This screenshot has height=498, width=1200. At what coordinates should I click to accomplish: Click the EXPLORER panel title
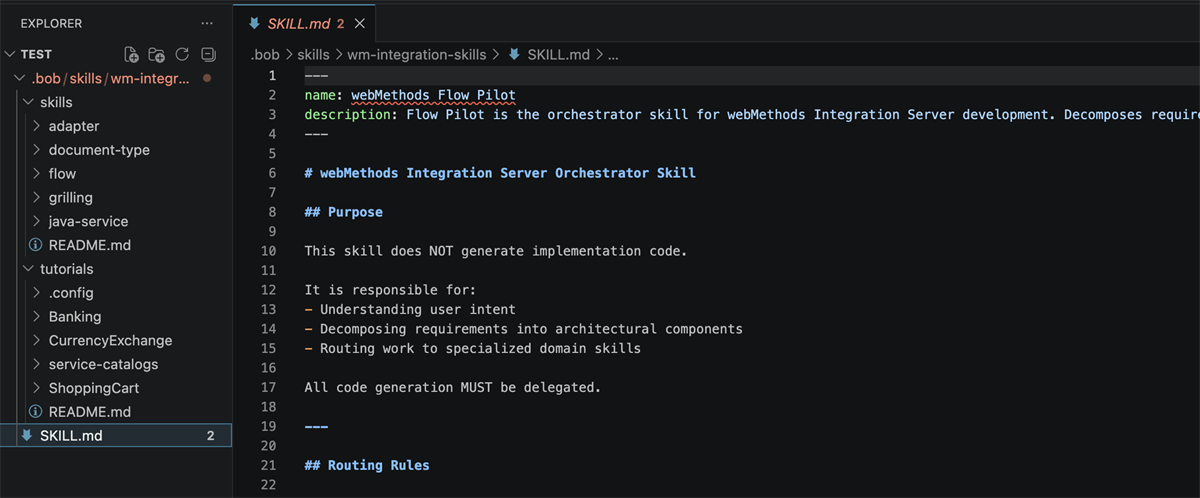point(51,23)
